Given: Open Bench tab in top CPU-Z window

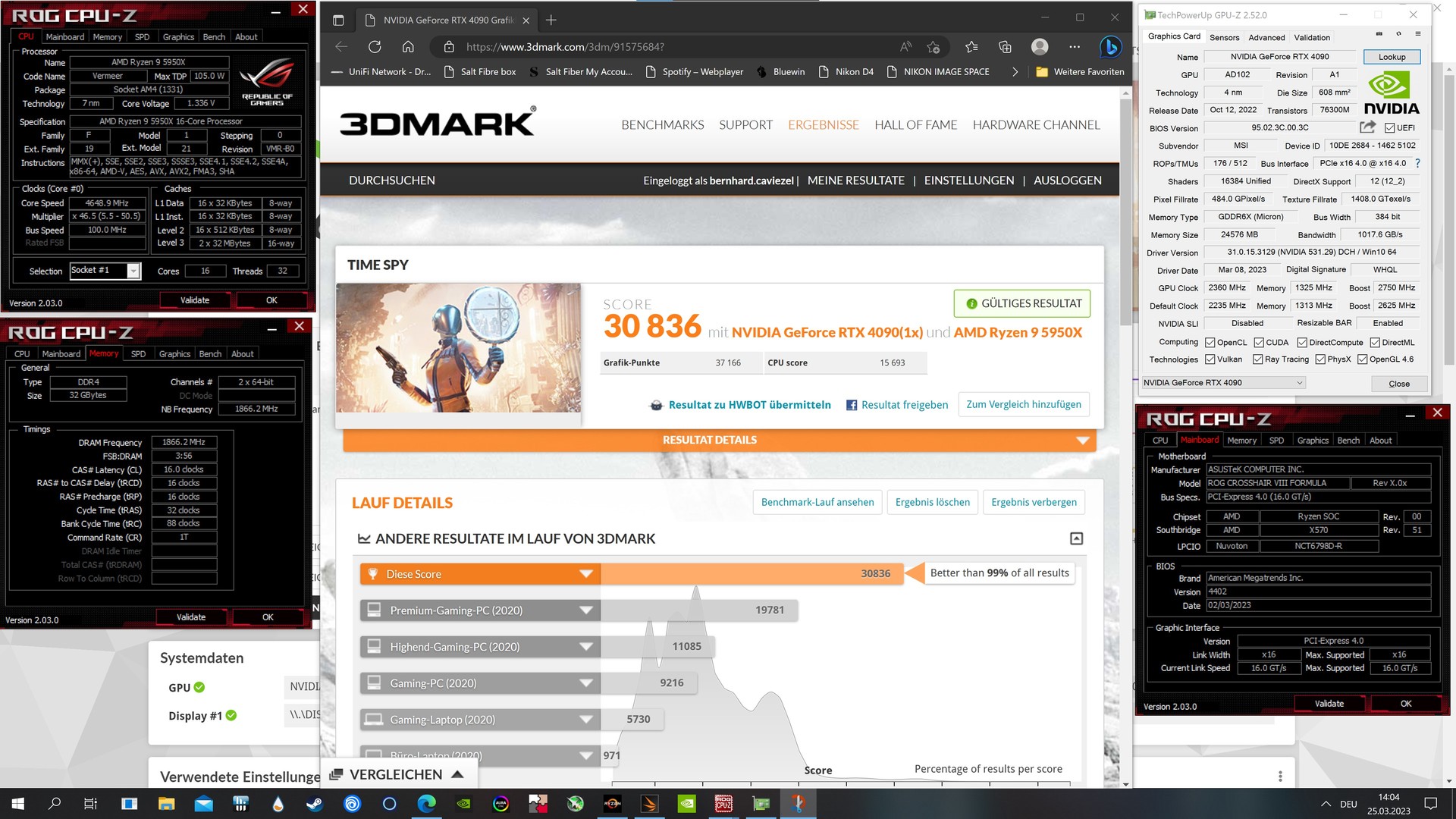Looking at the screenshot, I should pos(214,36).
